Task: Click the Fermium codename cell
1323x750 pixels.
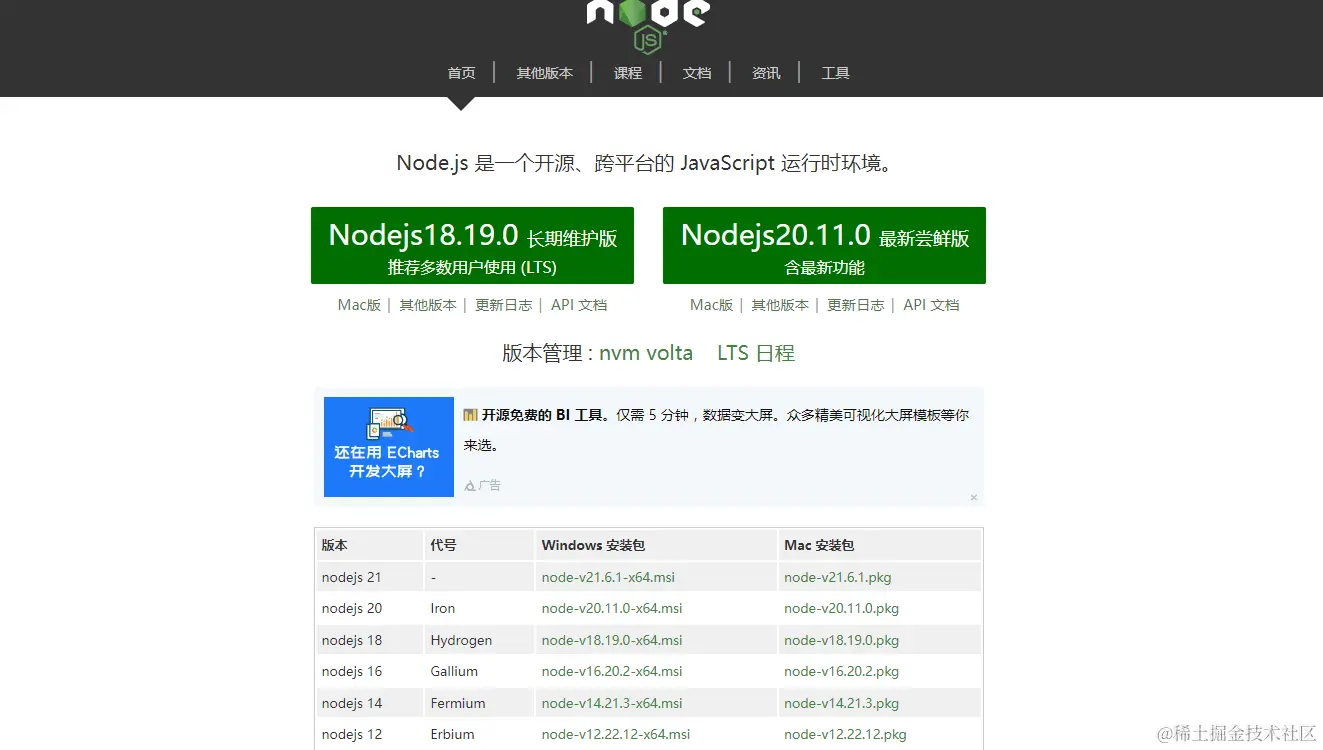Action: pos(481,703)
